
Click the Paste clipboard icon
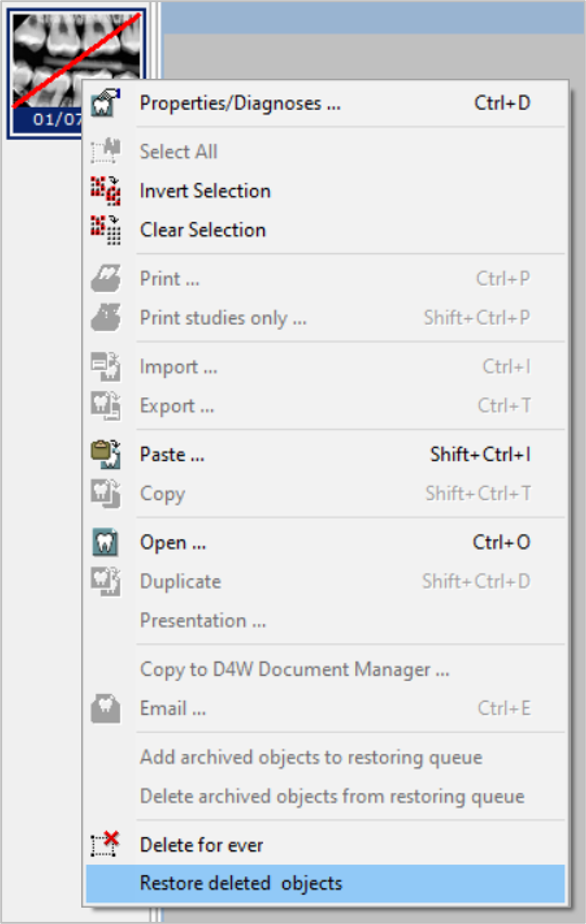point(106,454)
